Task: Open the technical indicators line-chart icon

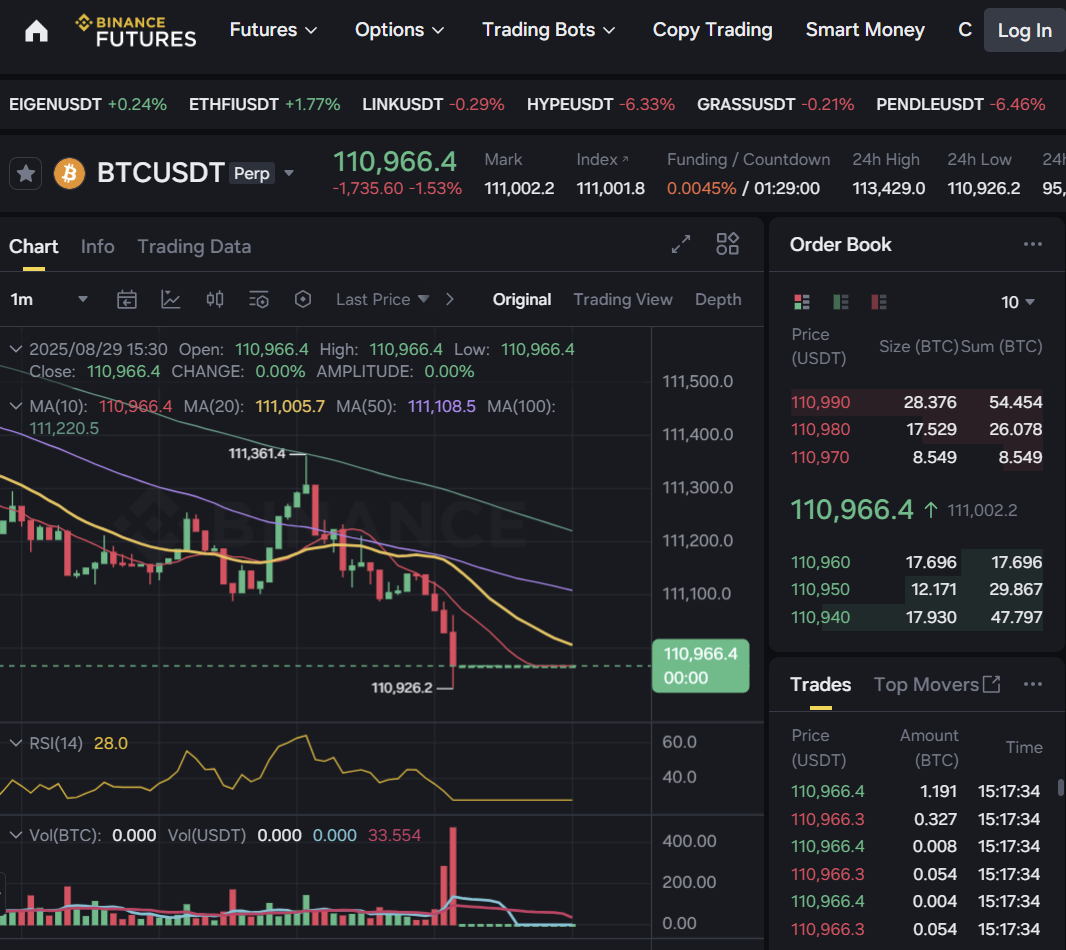Action: 171,299
